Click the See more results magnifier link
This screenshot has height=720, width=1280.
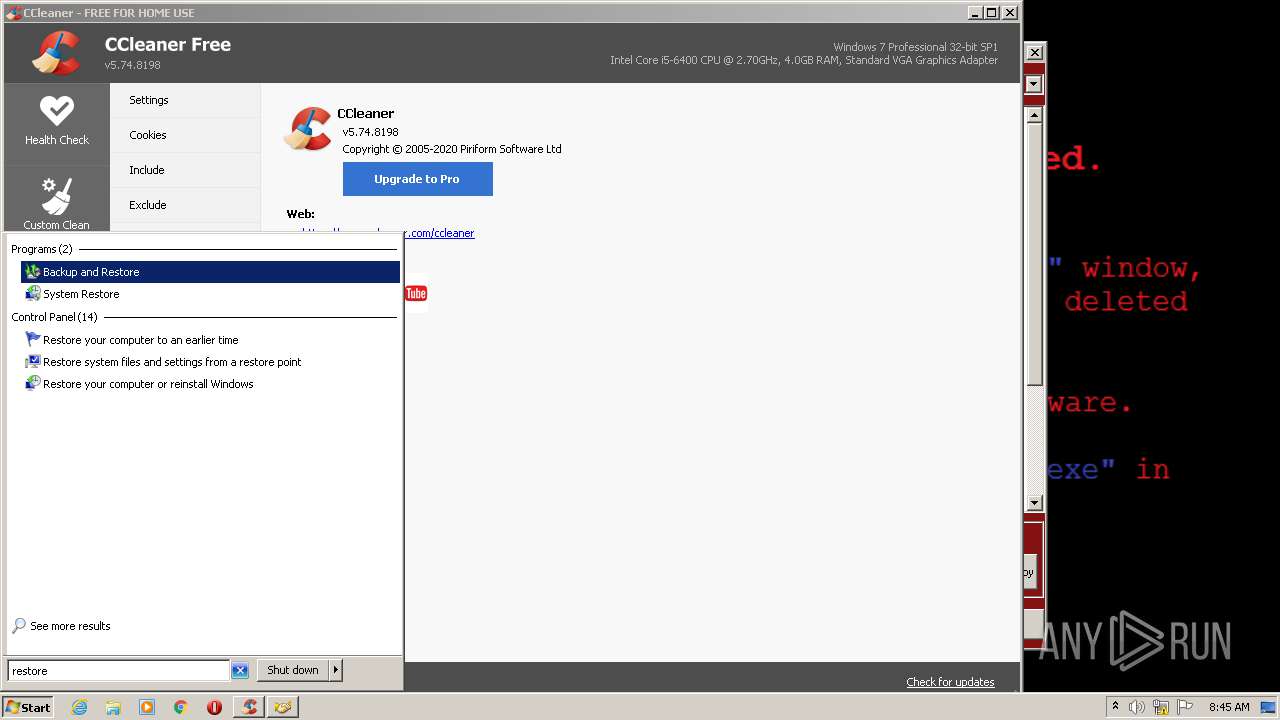click(61, 626)
